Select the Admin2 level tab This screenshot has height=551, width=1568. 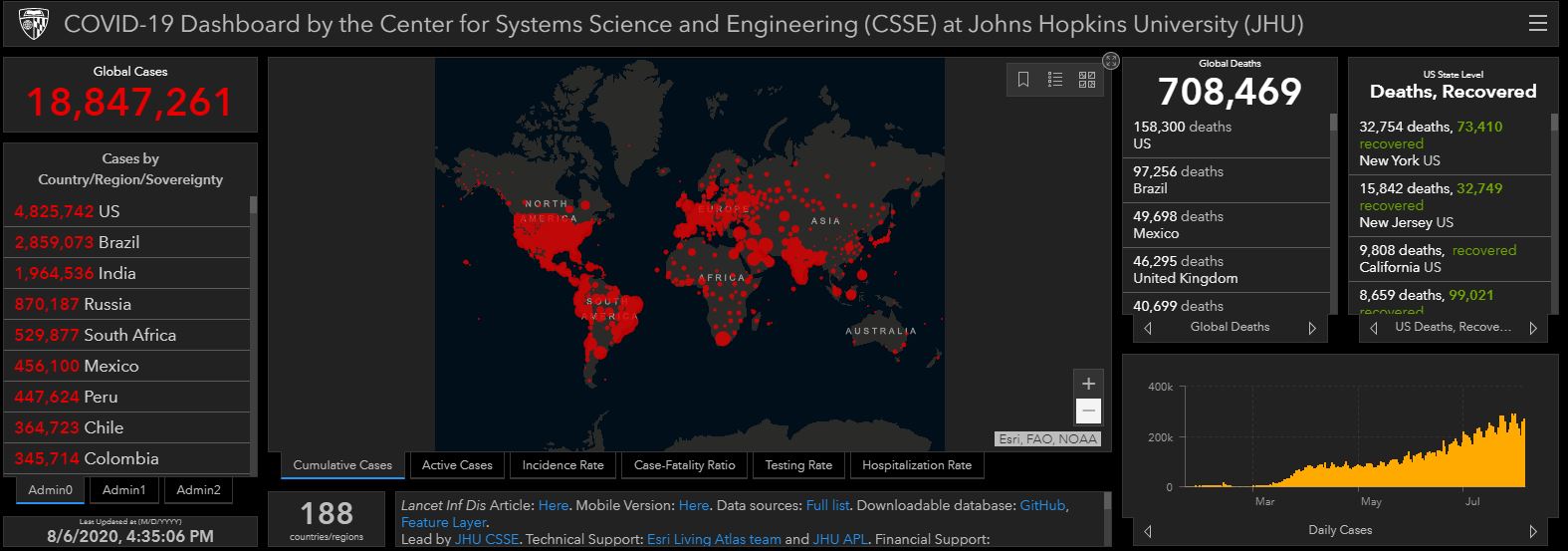(198, 490)
